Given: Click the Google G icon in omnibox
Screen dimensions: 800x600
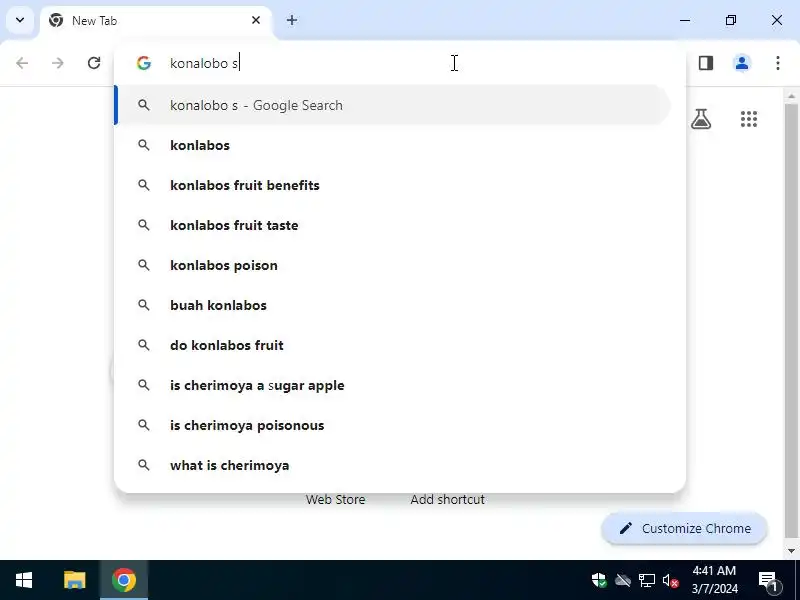Looking at the screenshot, I should click(144, 63).
